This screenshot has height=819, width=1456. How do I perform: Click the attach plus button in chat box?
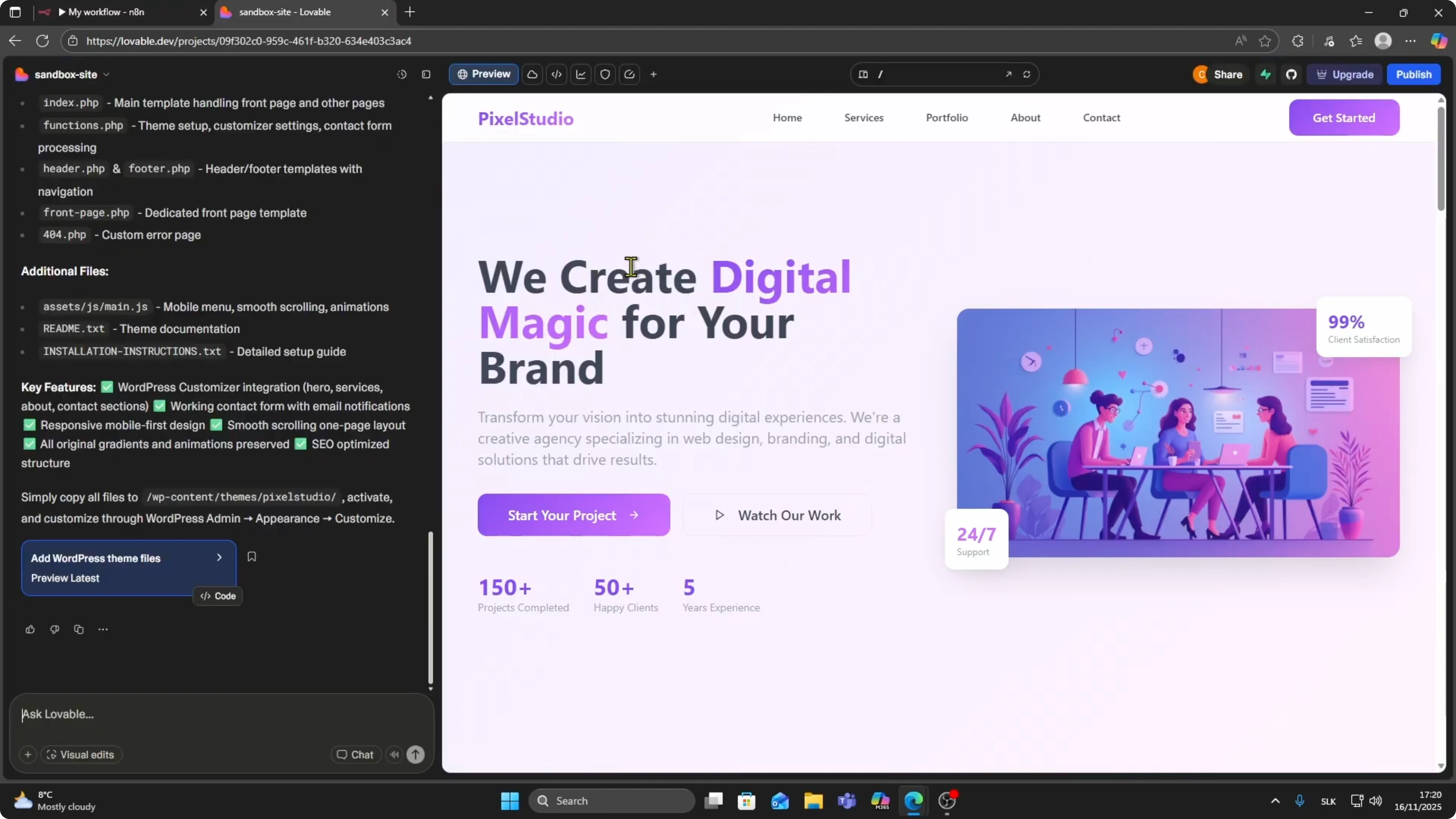coord(28,755)
